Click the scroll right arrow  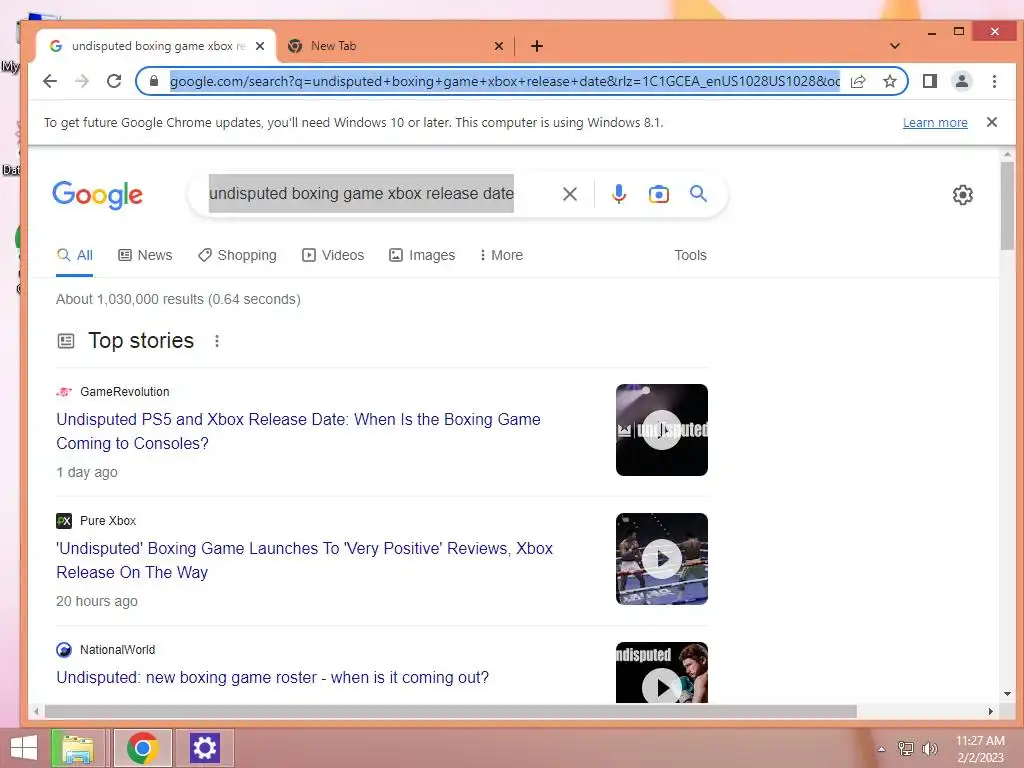coord(990,711)
